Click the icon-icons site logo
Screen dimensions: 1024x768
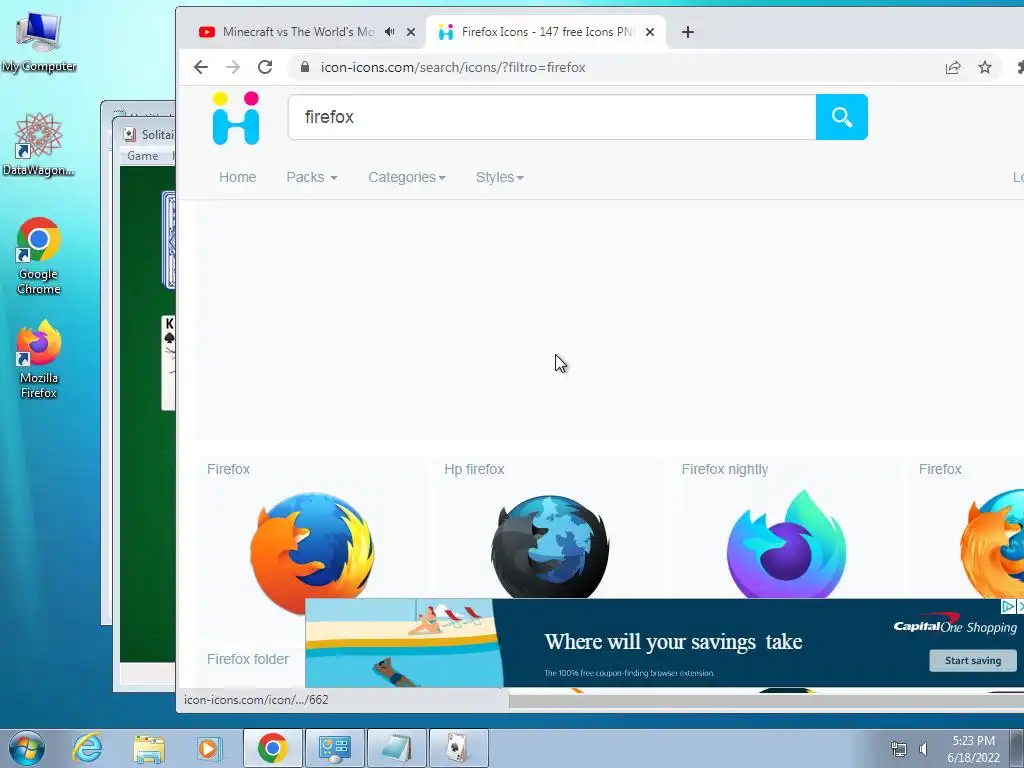(236, 118)
